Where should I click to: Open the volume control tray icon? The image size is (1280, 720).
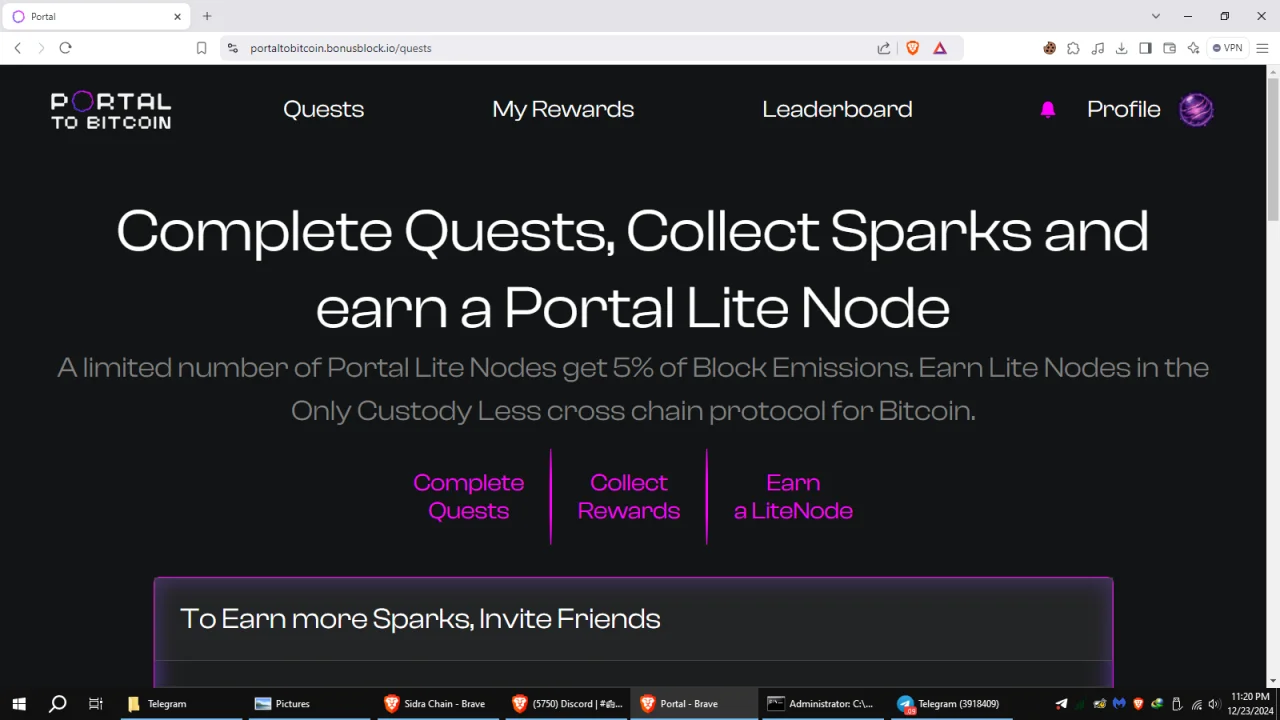[x=1214, y=704]
